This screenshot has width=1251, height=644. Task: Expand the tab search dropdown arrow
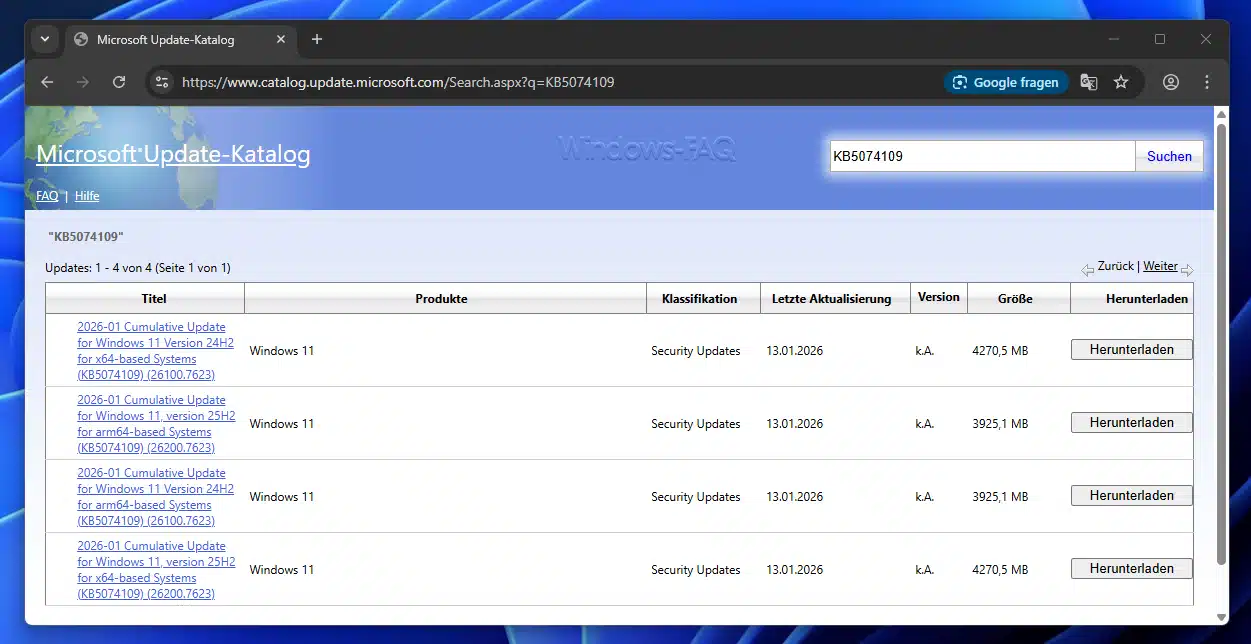(x=45, y=39)
